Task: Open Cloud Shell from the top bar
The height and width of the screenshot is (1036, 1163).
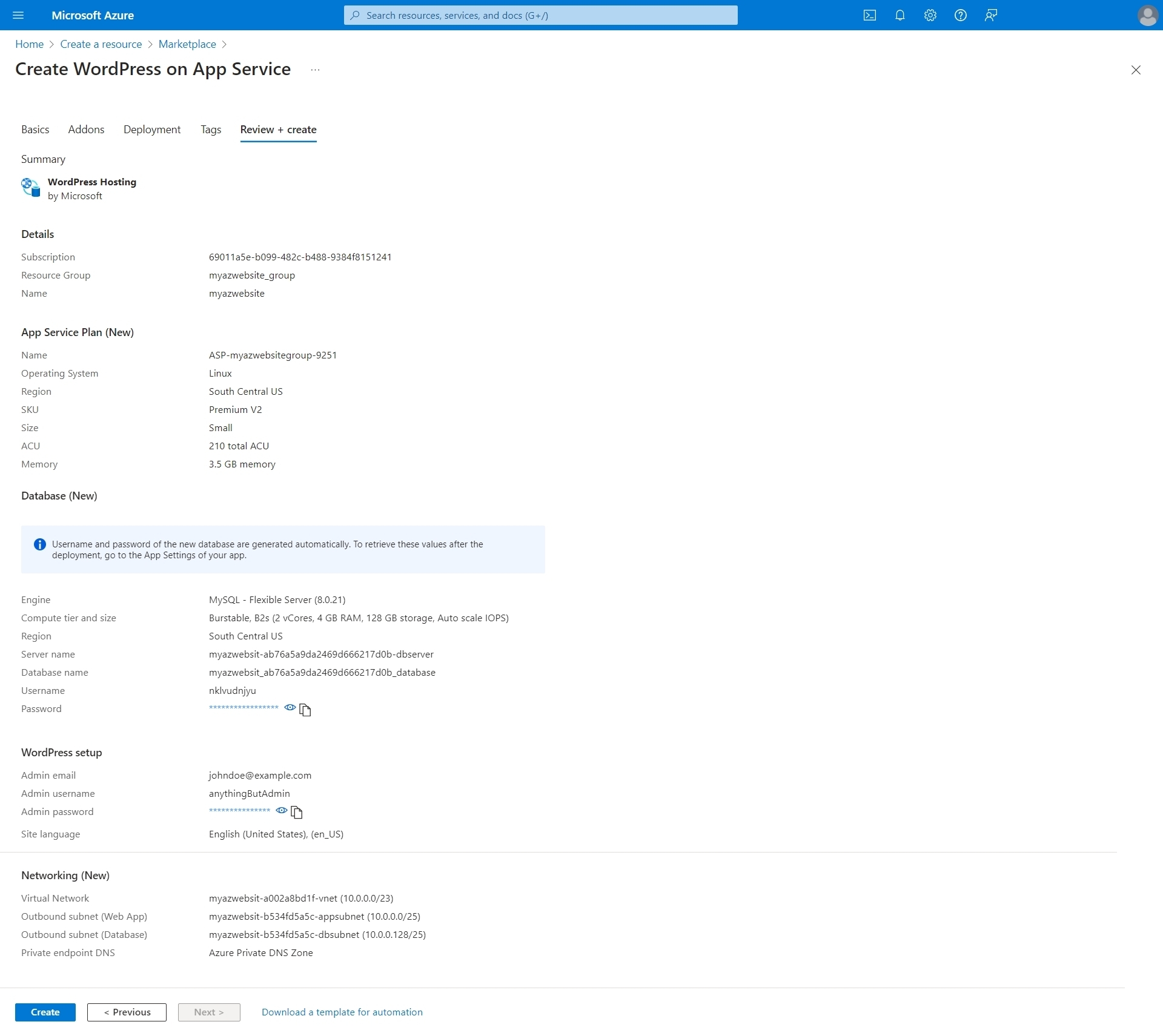Action: 870,15
